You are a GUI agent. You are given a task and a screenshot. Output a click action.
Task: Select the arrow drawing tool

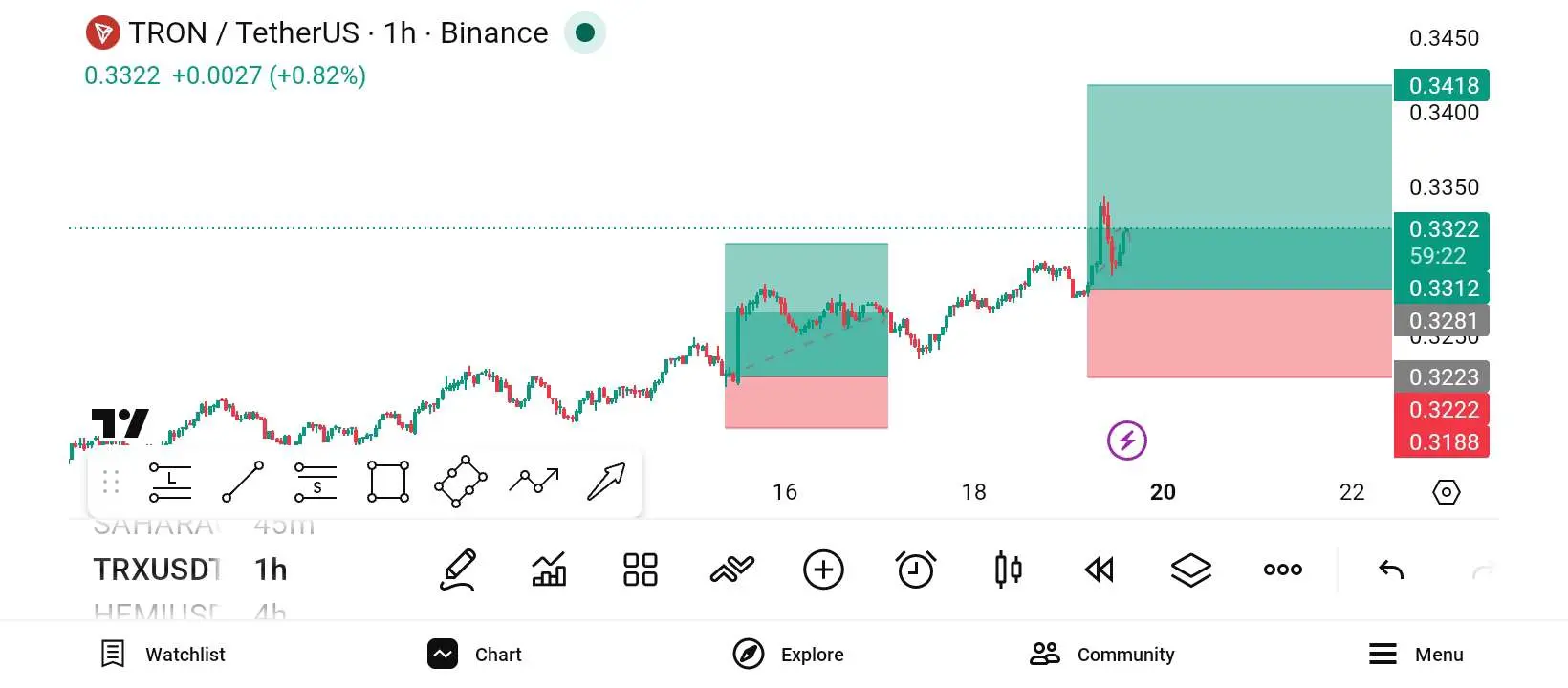(606, 482)
